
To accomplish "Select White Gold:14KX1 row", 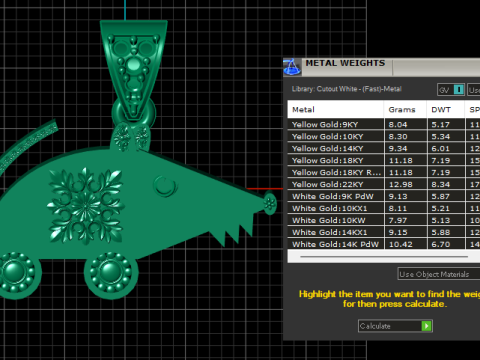I will [x=384, y=232].
